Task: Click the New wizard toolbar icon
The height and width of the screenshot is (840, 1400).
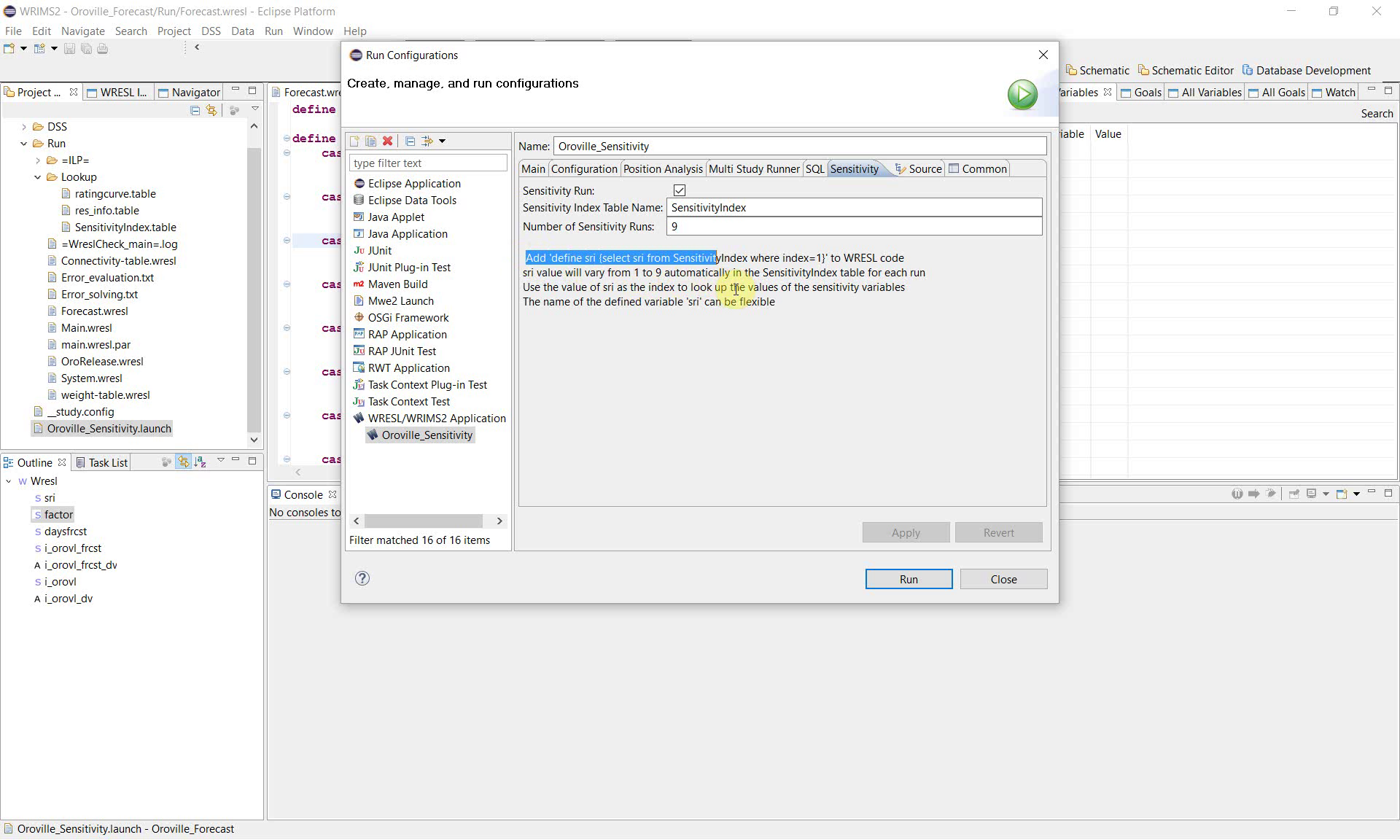Action: click(x=9, y=49)
